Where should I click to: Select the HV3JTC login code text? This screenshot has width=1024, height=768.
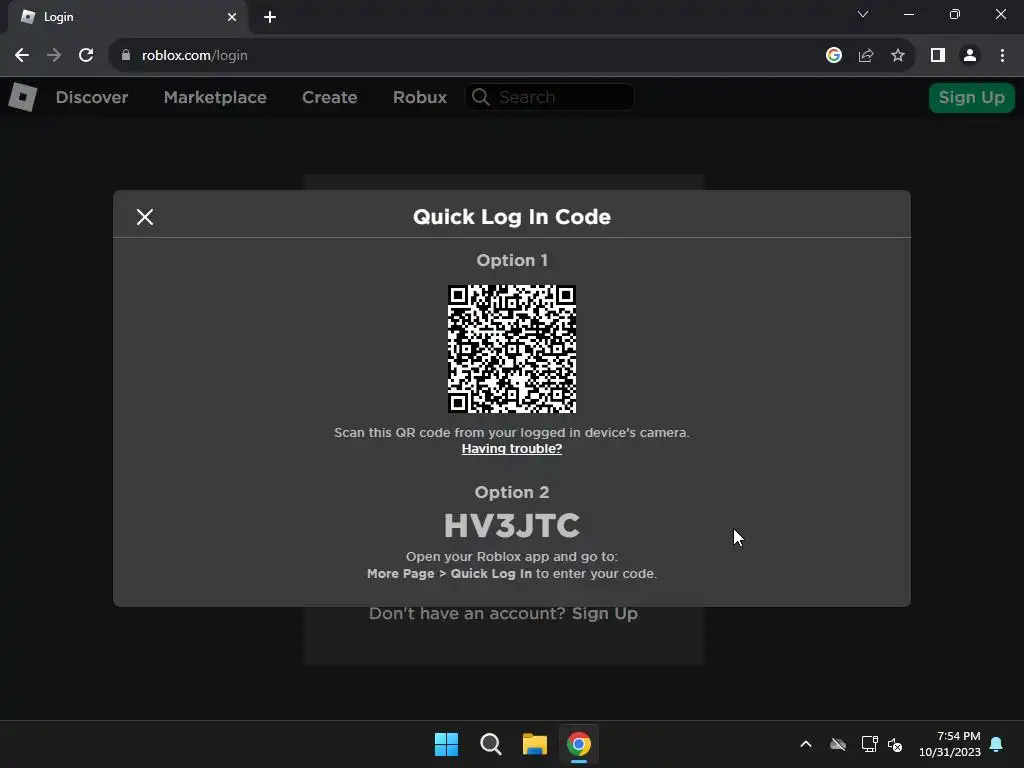(511, 526)
